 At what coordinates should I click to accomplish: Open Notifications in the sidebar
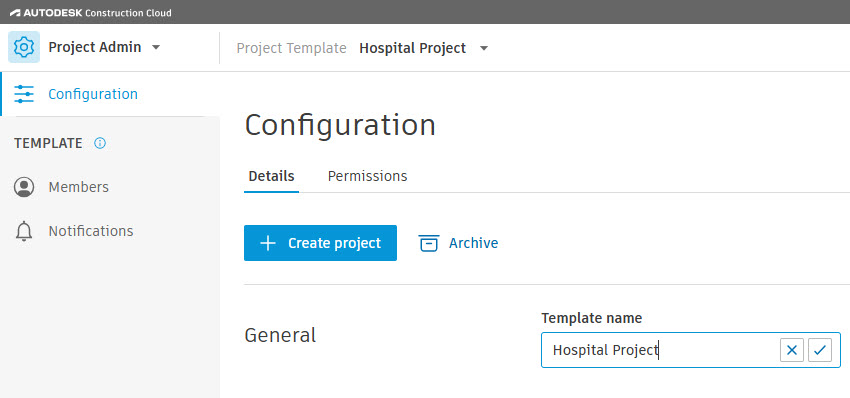tap(91, 231)
